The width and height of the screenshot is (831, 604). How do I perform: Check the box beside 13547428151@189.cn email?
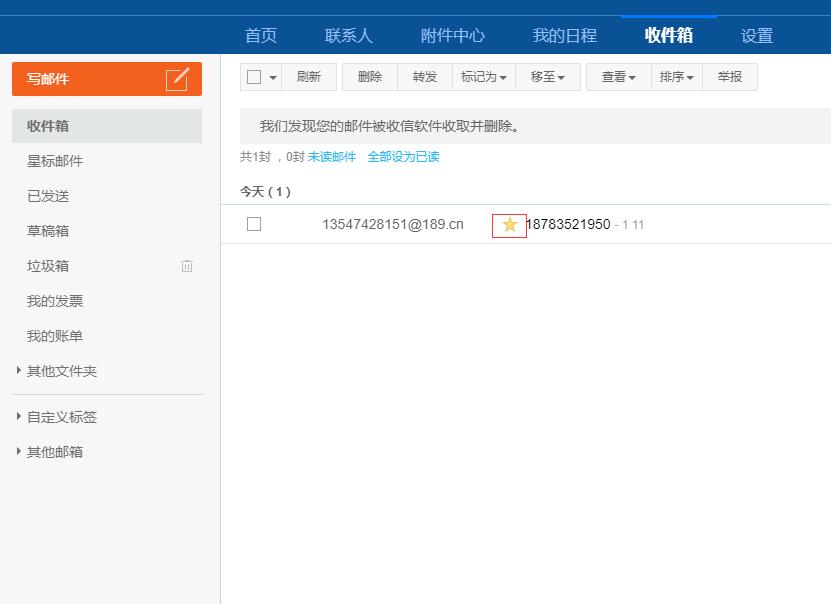(254, 224)
